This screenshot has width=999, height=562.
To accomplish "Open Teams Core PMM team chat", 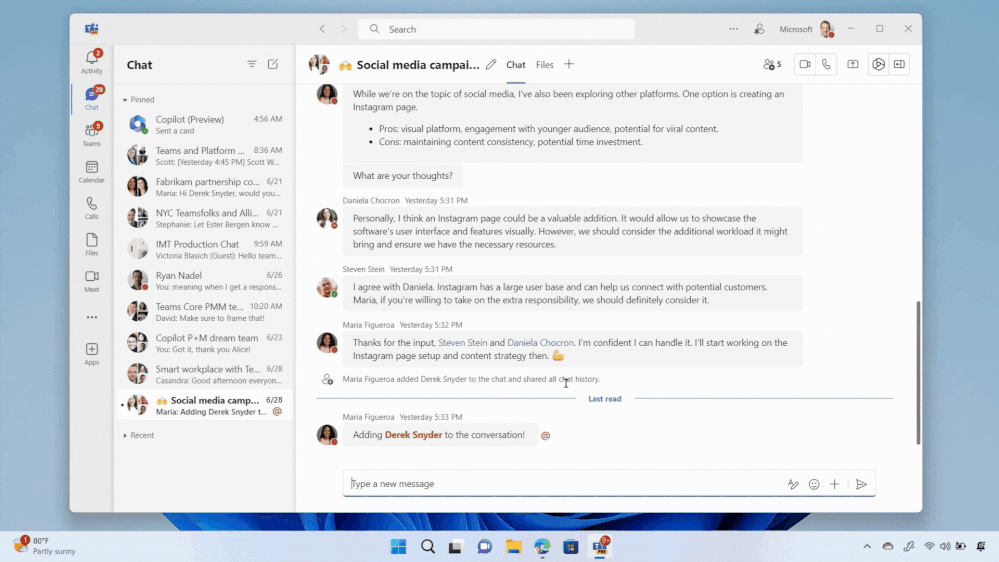I will pos(205,312).
